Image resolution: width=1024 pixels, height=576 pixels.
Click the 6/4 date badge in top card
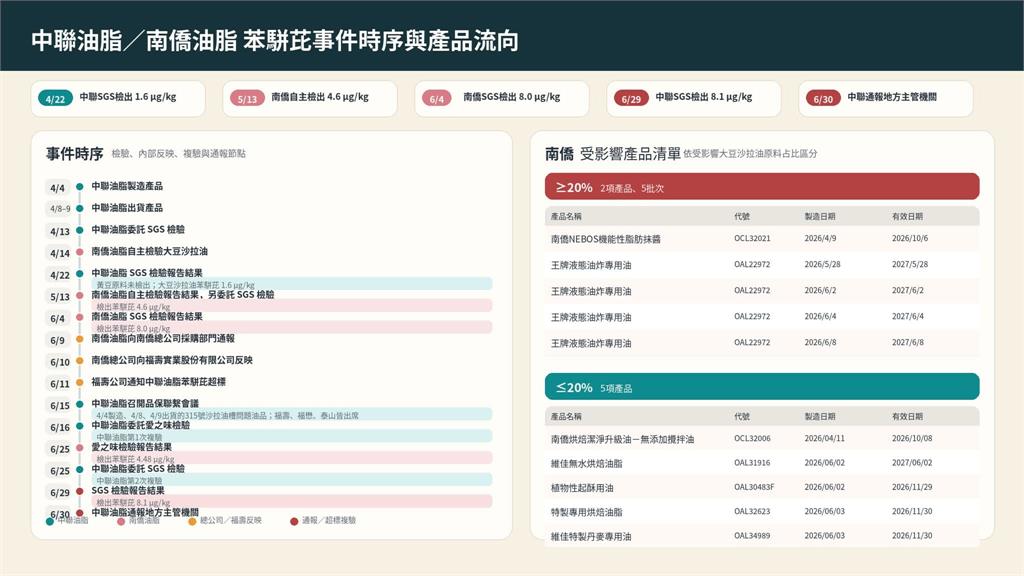tap(436, 99)
